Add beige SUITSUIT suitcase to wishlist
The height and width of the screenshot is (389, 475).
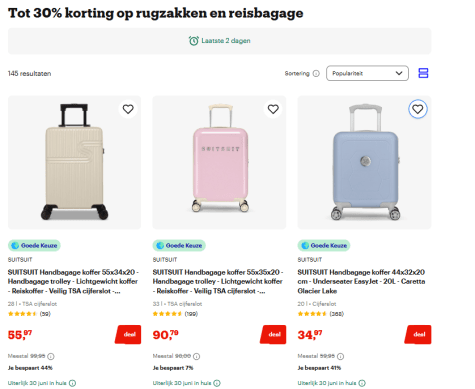[128, 109]
